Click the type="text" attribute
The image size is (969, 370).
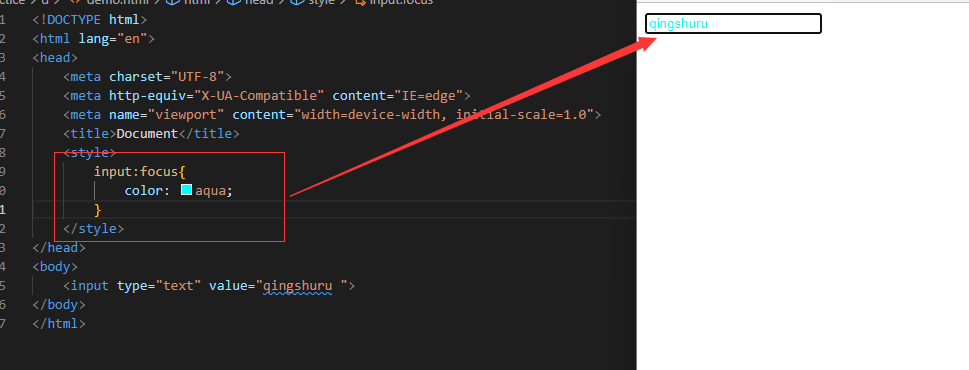pos(159,286)
